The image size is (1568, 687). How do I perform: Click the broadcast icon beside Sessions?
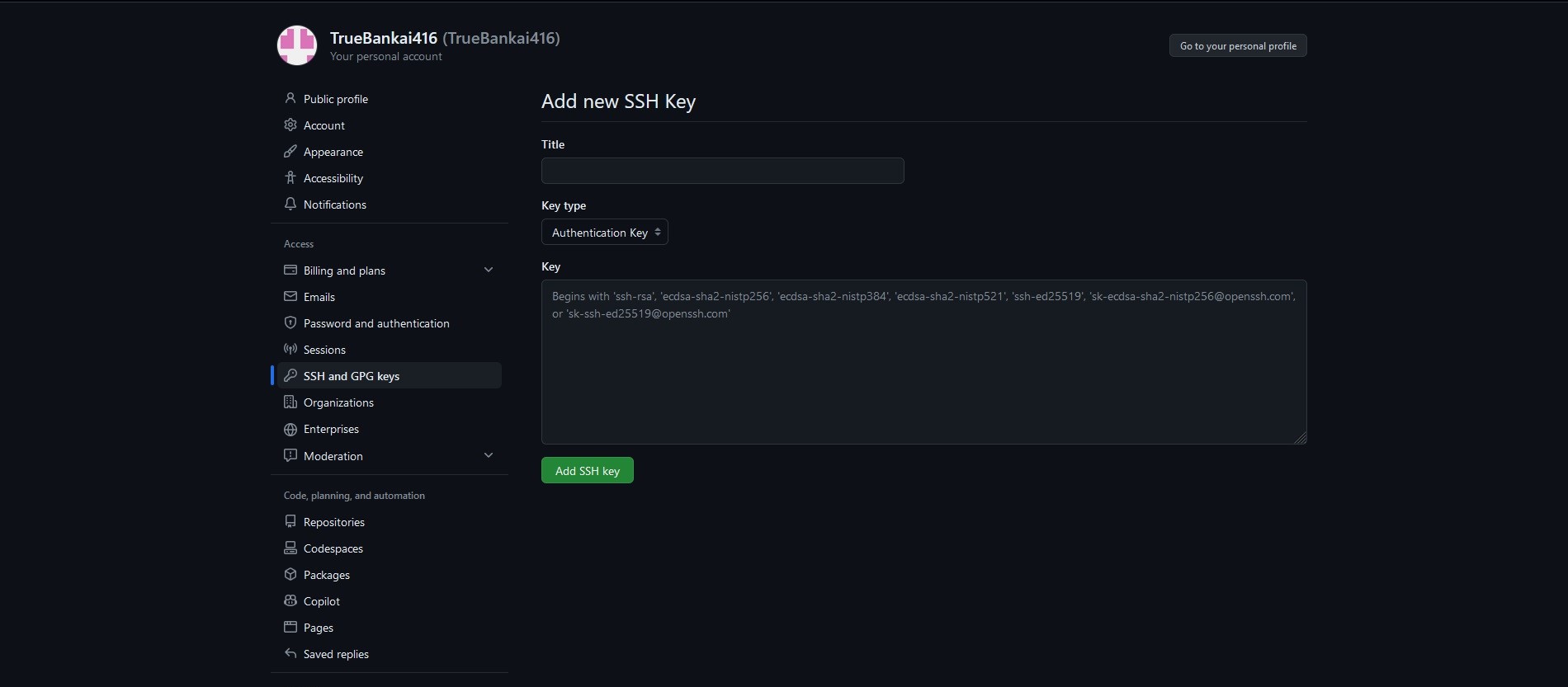(x=290, y=349)
